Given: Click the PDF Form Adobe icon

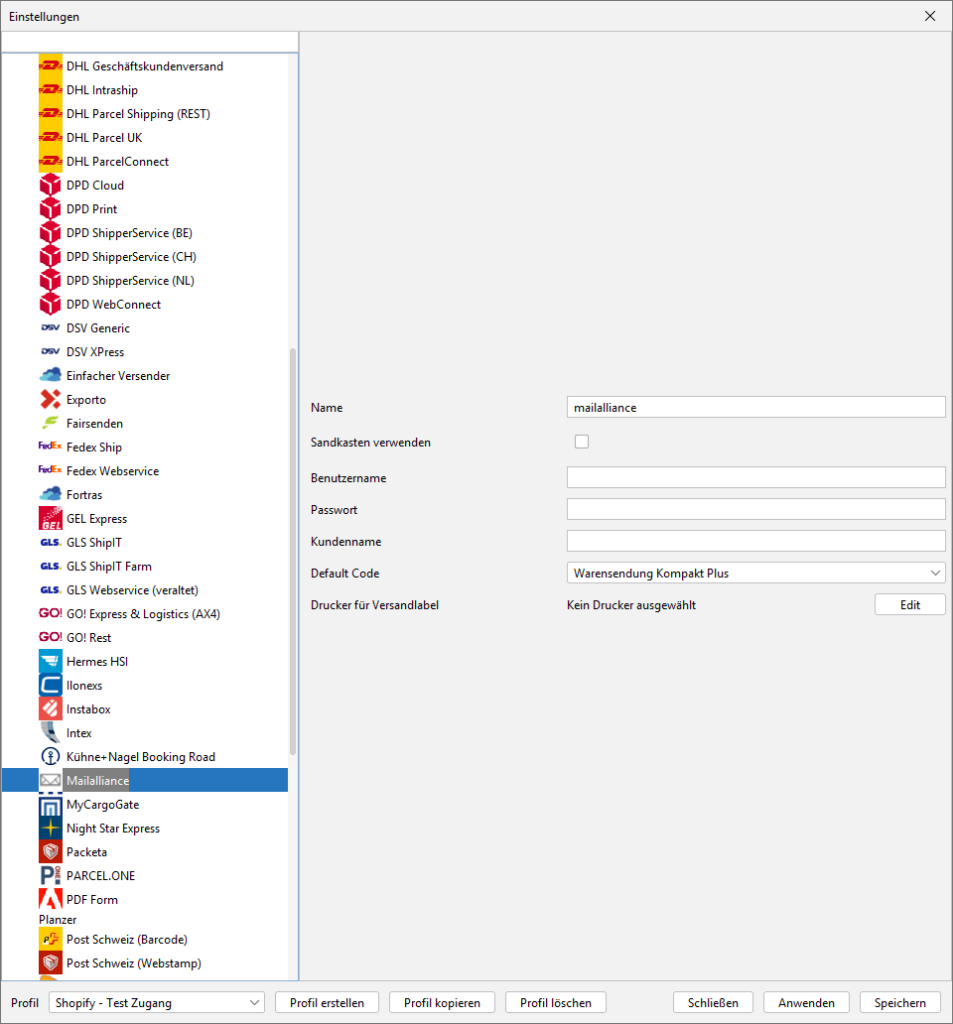Looking at the screenshot, I should click(x=50, y=900).
